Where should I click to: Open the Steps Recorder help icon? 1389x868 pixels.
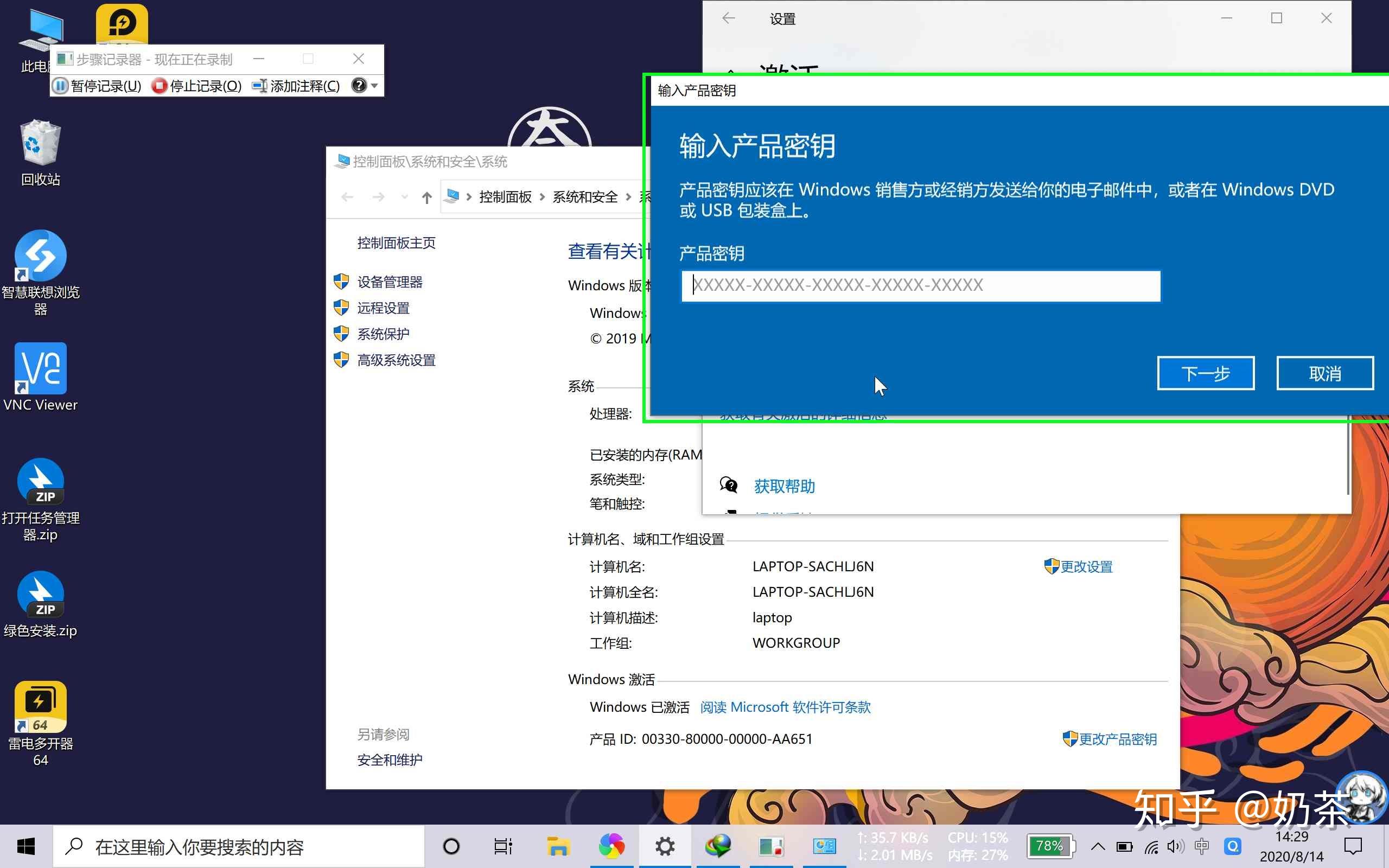click(x=359, y=86)
